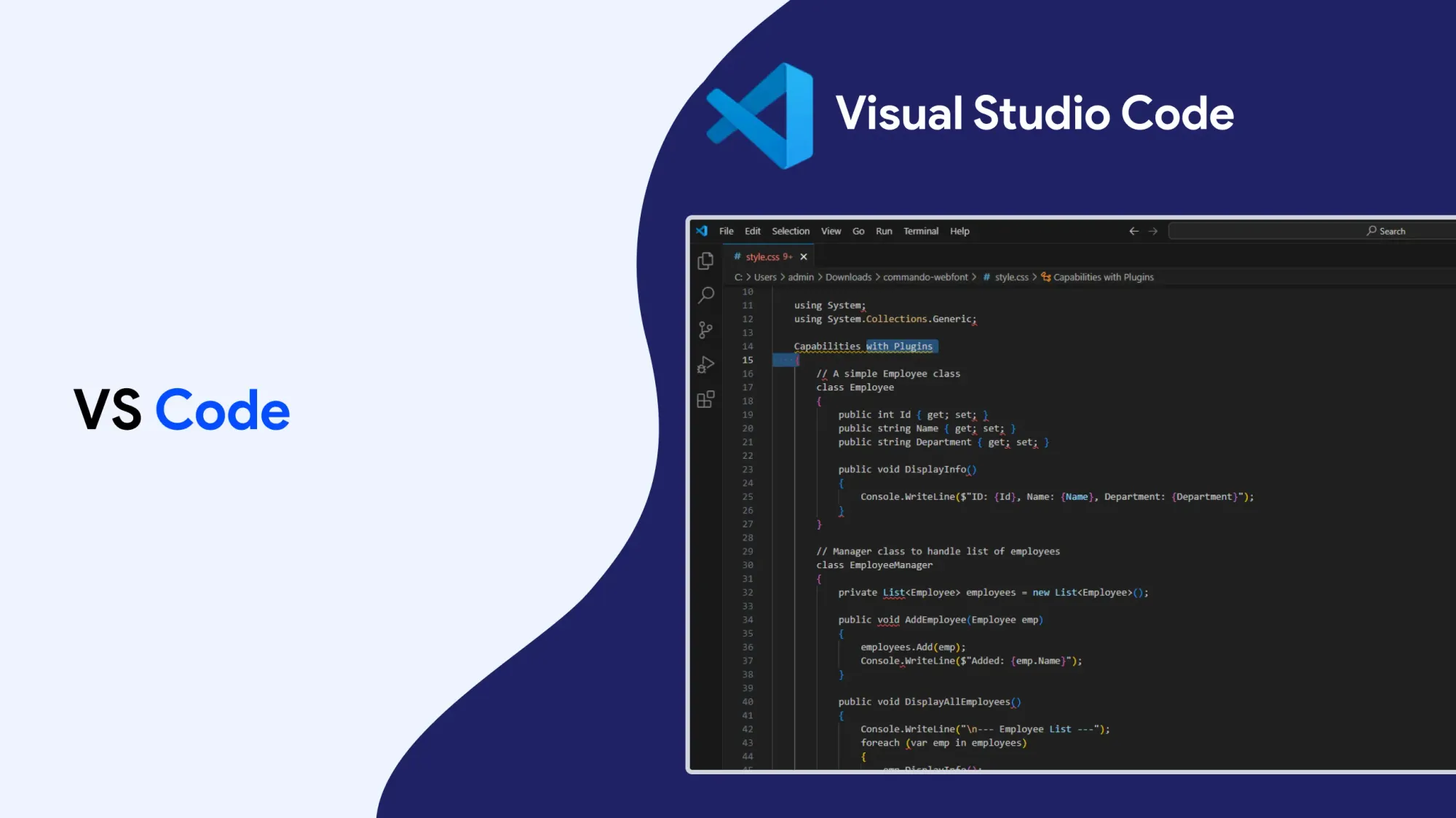Viewport: 1456px width, 818px height.
Task: Open the Search view in activity bar
Action: pos(705,295)
